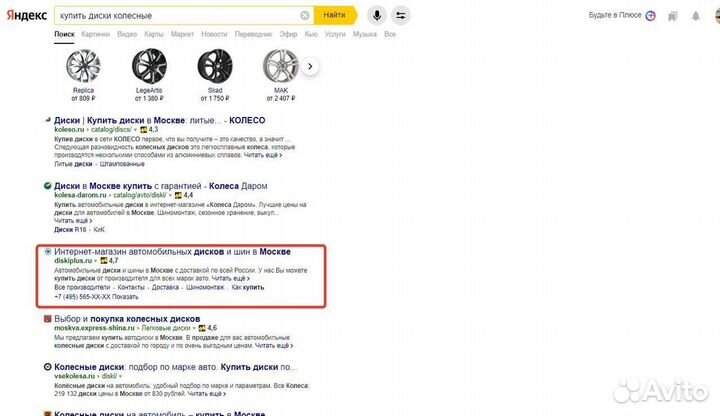Click the kolesa-darom.ru green favicon

[47, 186]
